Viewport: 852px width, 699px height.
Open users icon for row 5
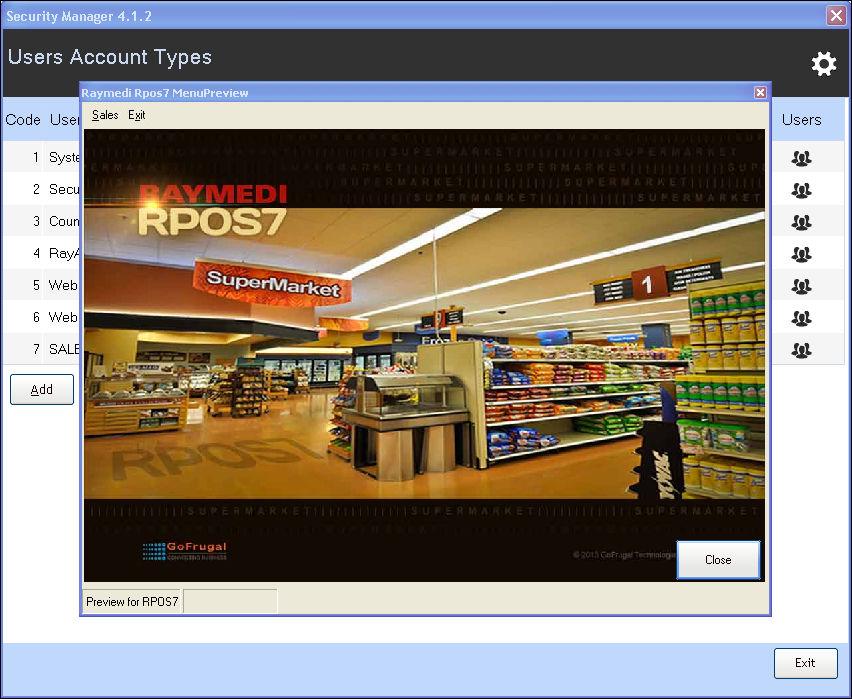(801, 286)
